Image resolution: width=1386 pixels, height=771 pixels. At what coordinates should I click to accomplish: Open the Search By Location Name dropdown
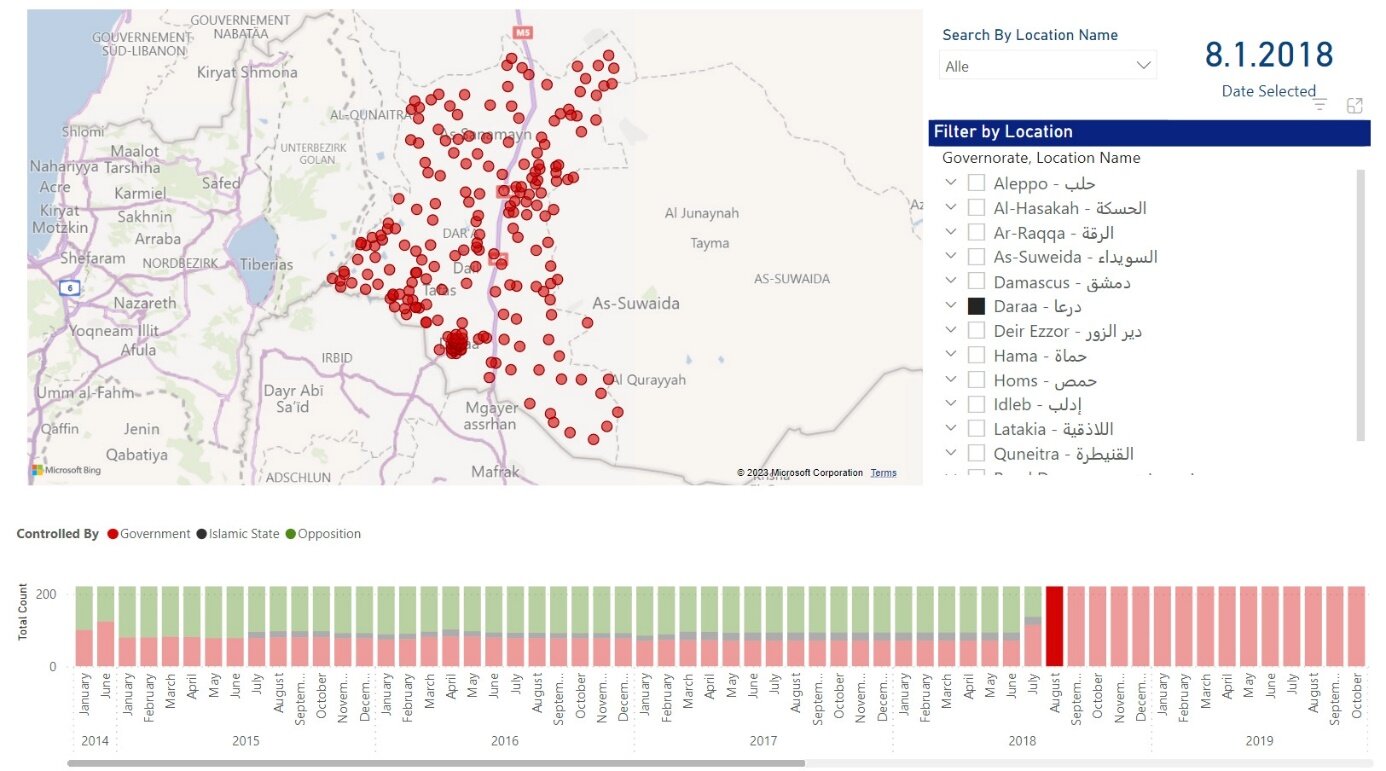1047,66
